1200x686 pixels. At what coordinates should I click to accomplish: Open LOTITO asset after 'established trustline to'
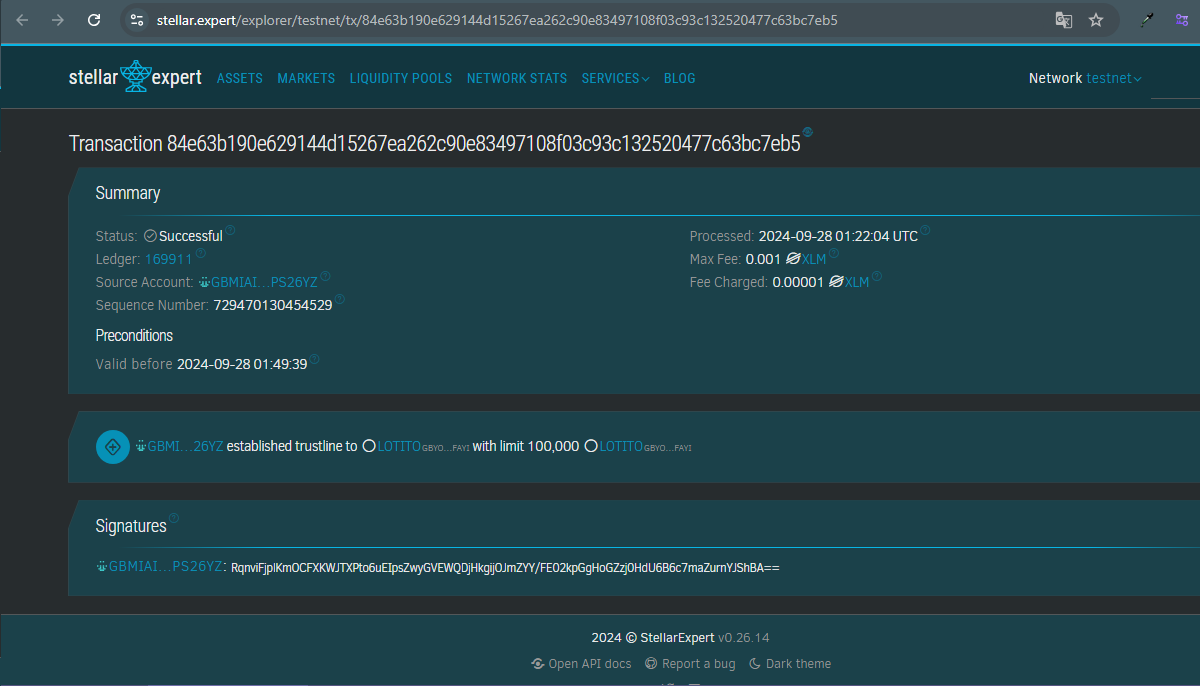pos(416,446)
